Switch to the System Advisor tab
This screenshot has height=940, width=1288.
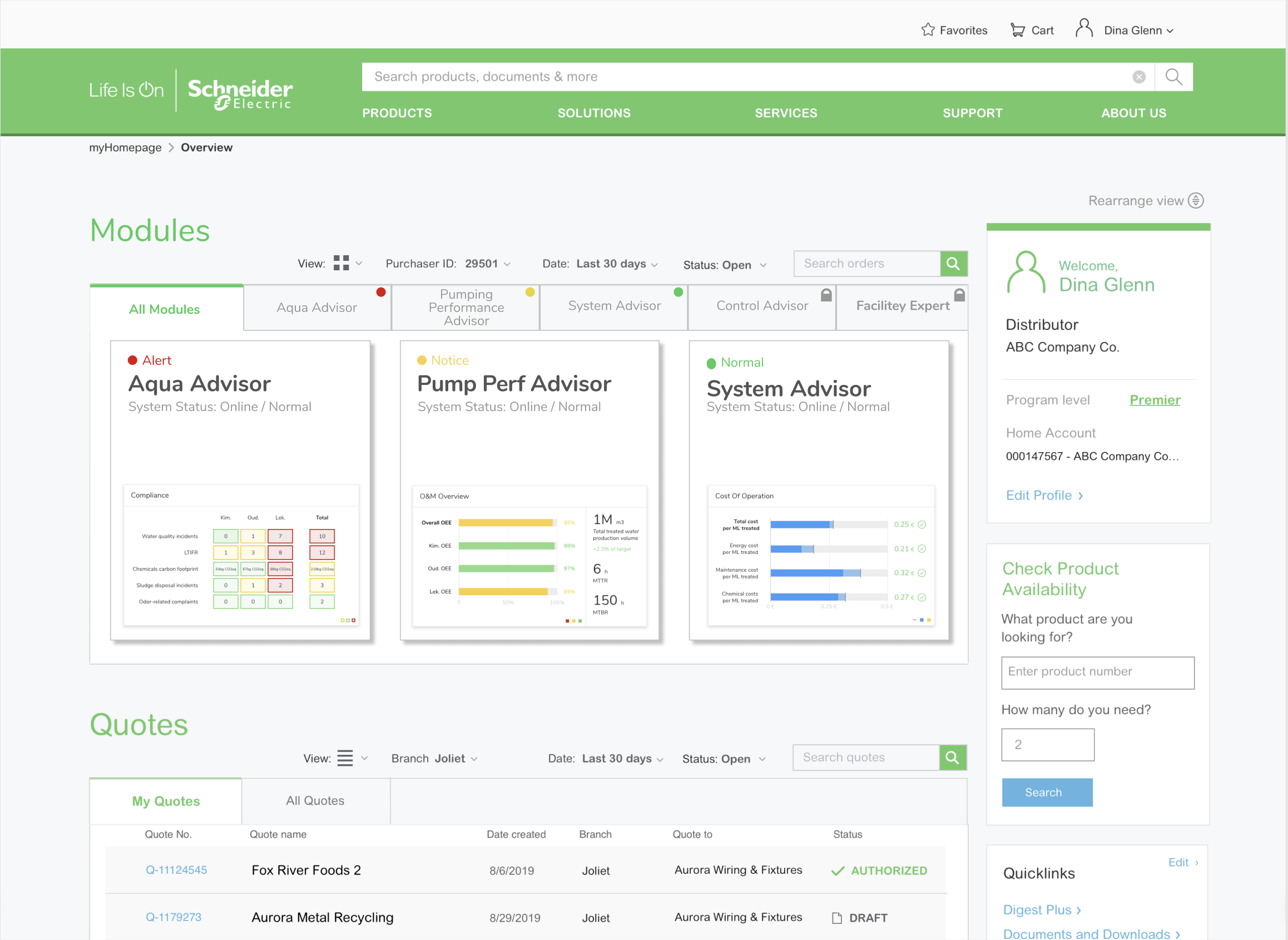[x=614, y=308]
